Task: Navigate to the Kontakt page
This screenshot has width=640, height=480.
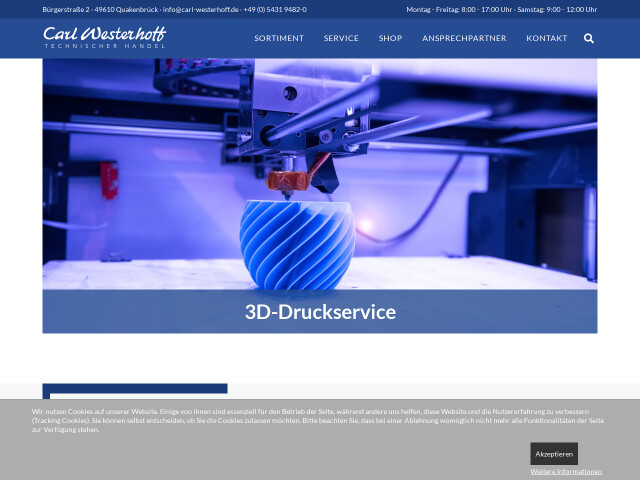Action: [546, 38]
